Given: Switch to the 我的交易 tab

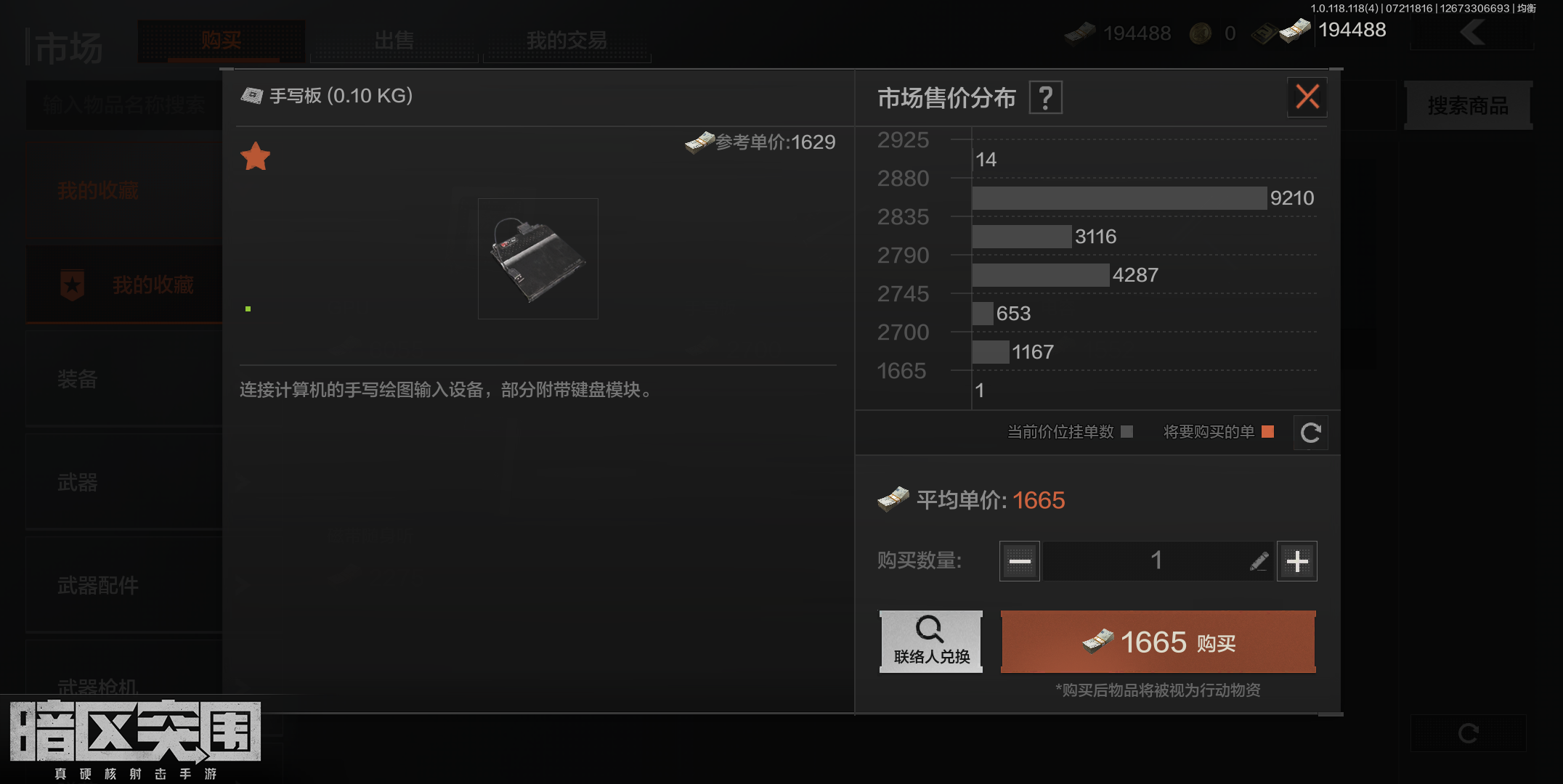Looking at the screenshot, I should (x=567, y=41).
